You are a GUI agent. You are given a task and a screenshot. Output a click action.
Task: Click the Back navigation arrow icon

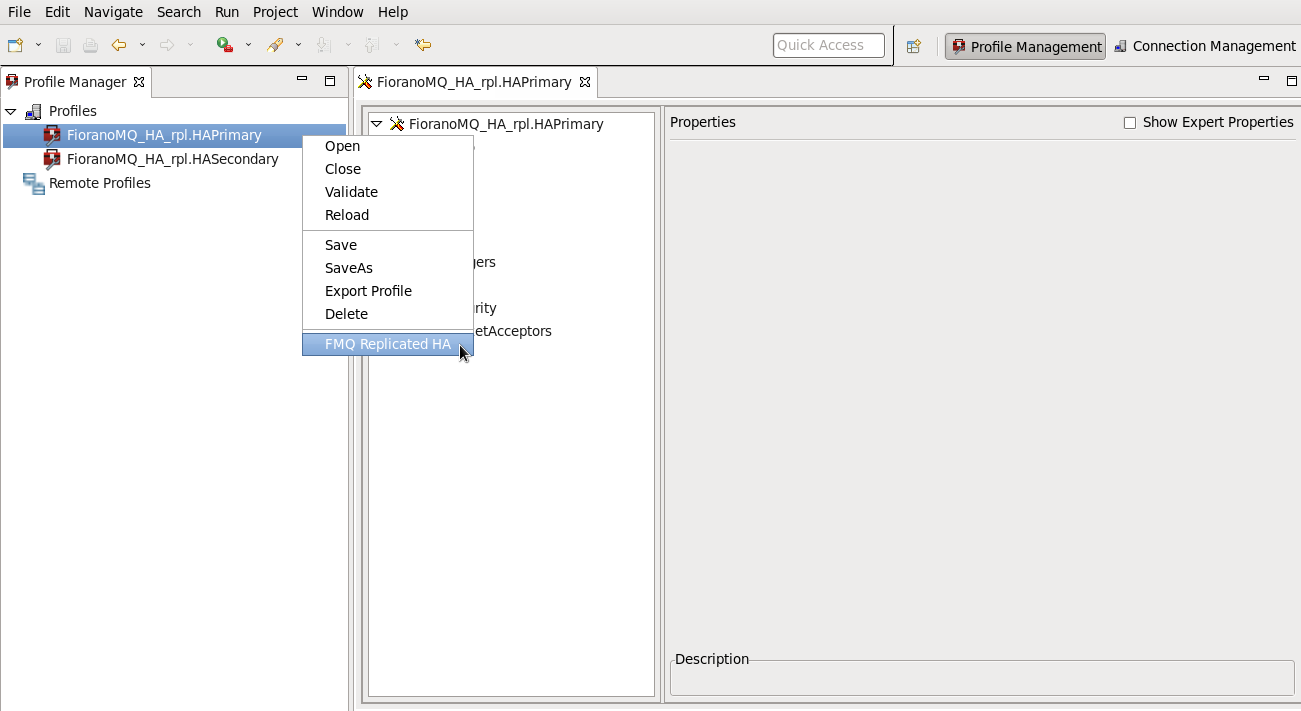pos(119,45)
